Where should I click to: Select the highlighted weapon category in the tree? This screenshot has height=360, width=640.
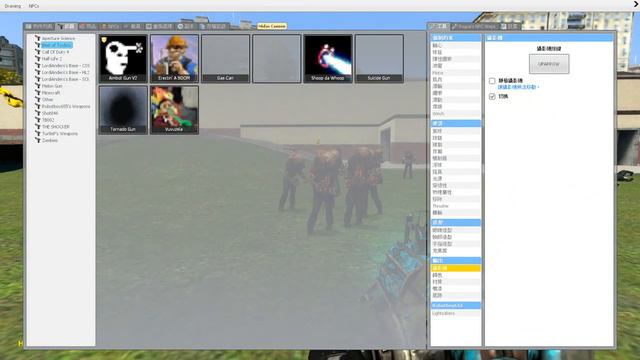click(57, 45)
